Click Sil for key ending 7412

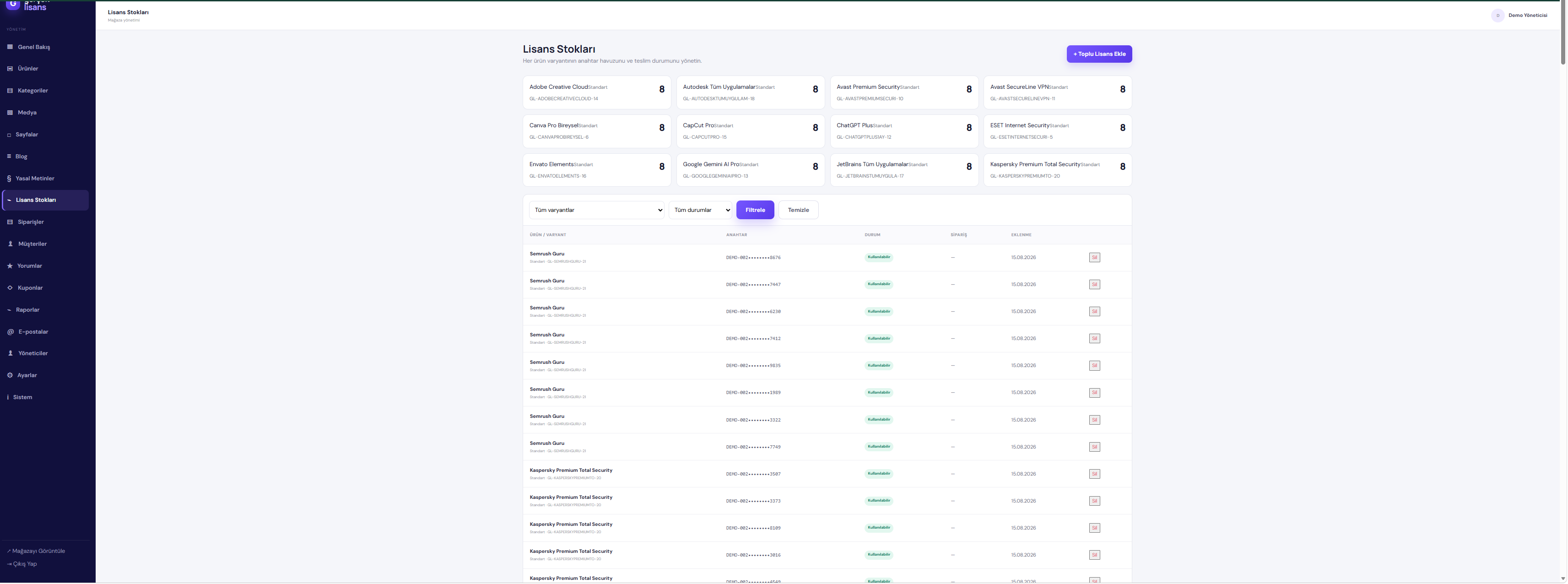[x=1094, y=339]
